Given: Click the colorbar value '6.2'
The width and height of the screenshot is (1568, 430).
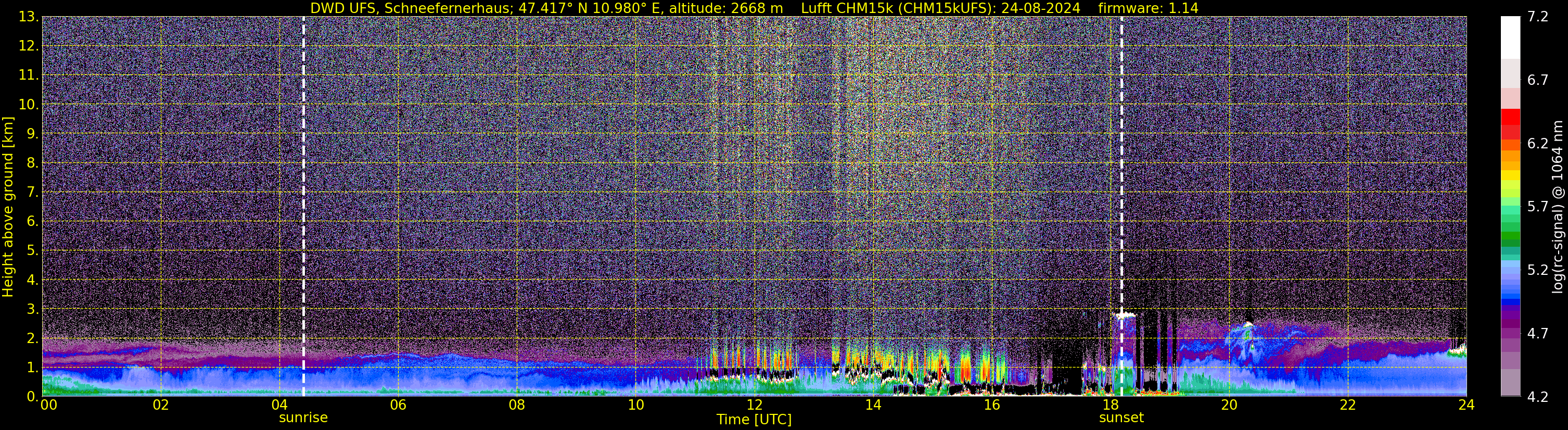Looking at the screenshot, I should pyautogui.click(x=1538, y=144).
